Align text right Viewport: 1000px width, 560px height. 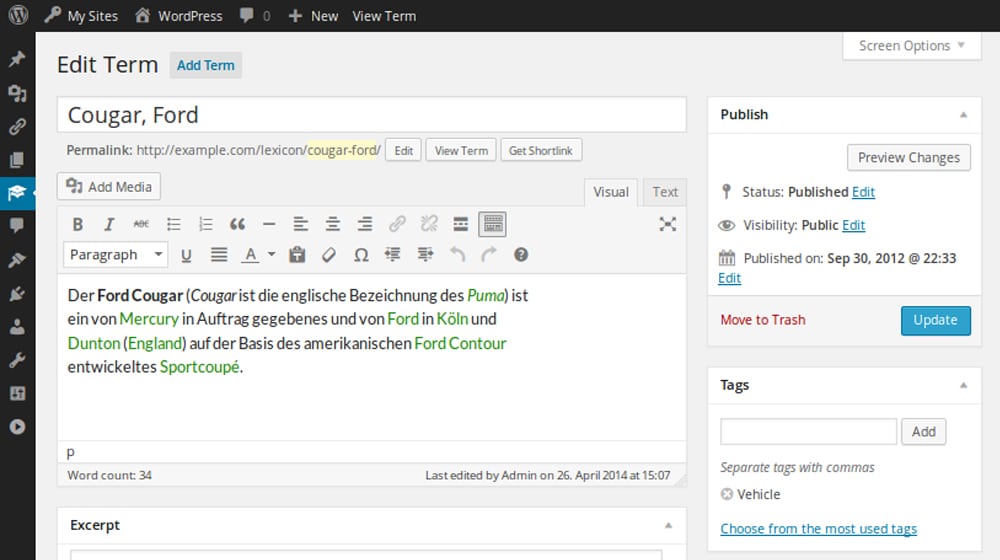365,224
